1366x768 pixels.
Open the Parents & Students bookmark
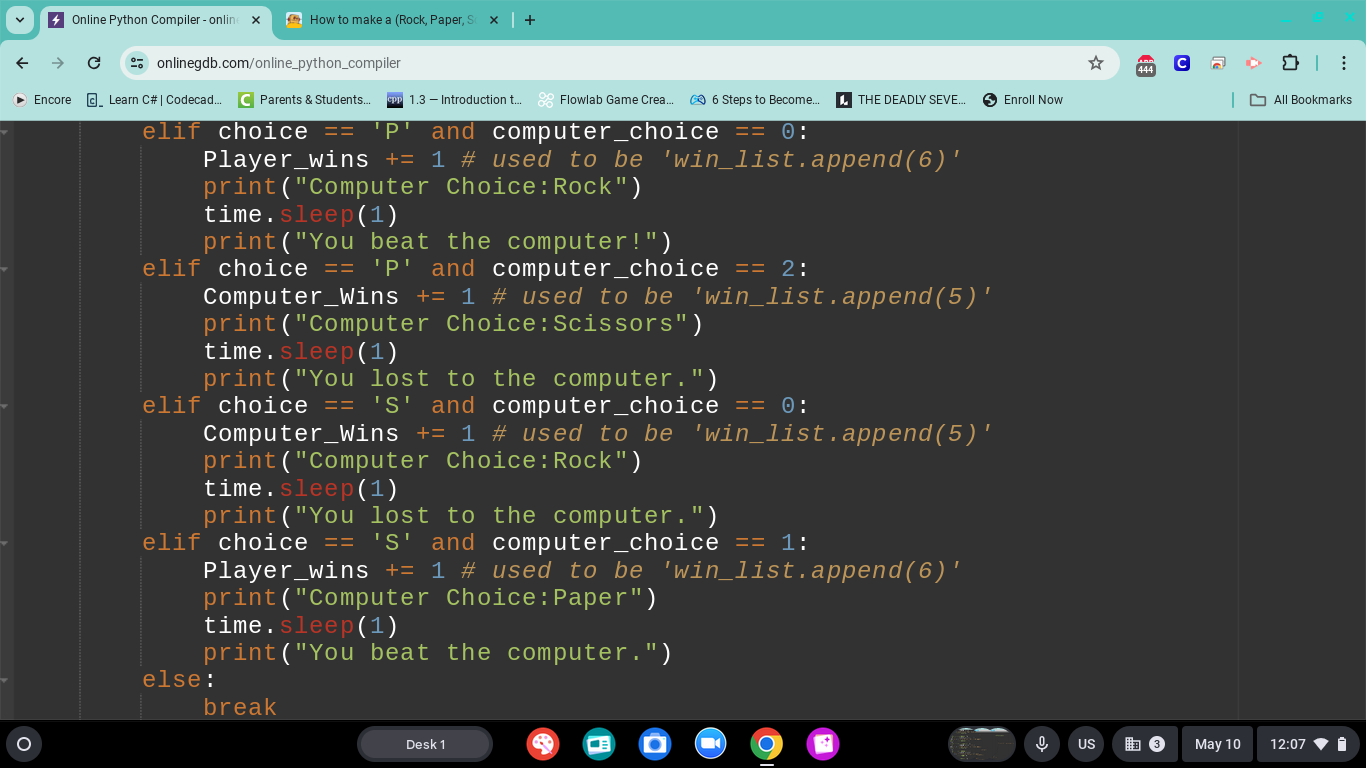pos(305,100)
